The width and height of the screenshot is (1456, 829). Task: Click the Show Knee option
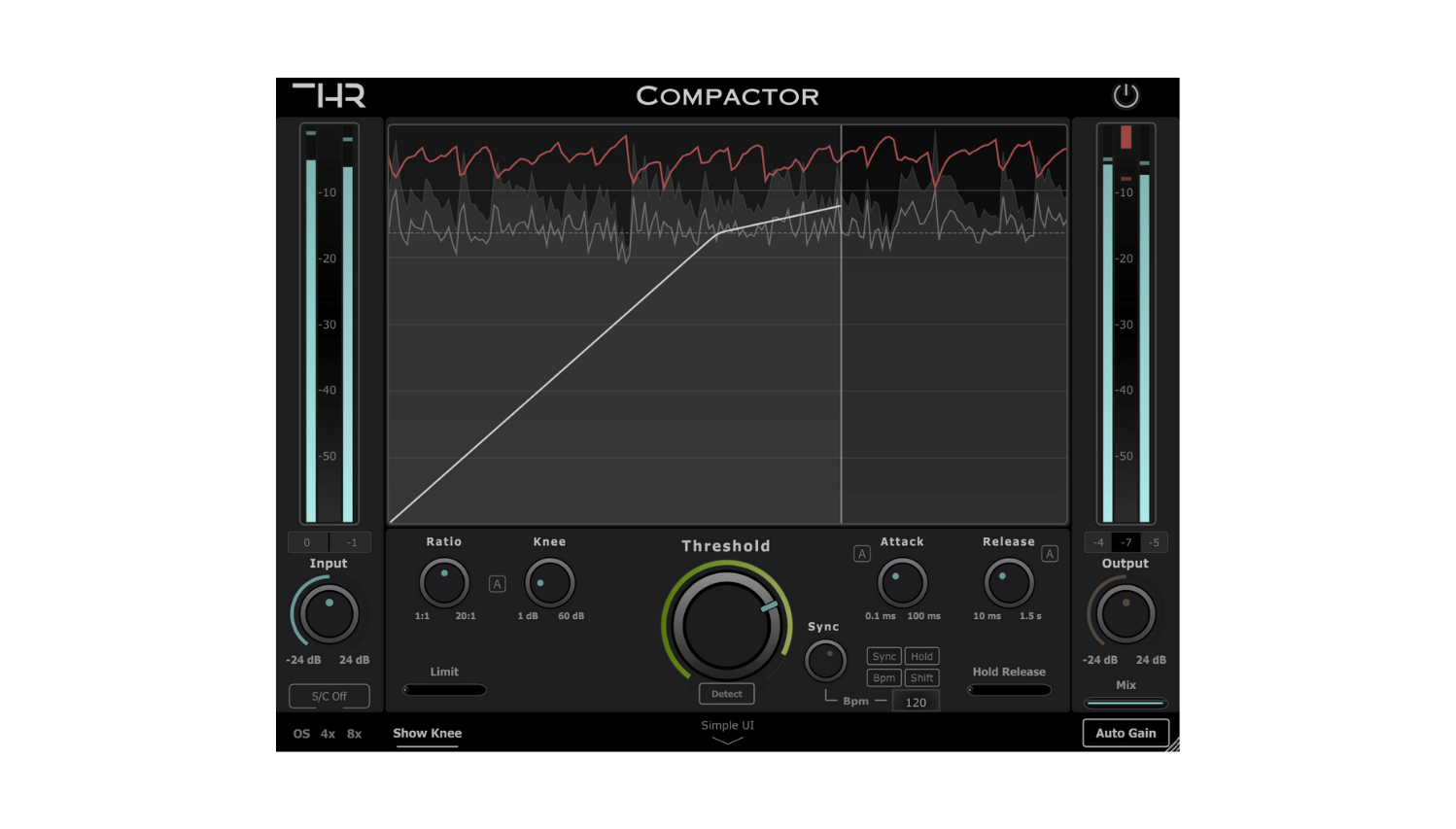(427, 734)
